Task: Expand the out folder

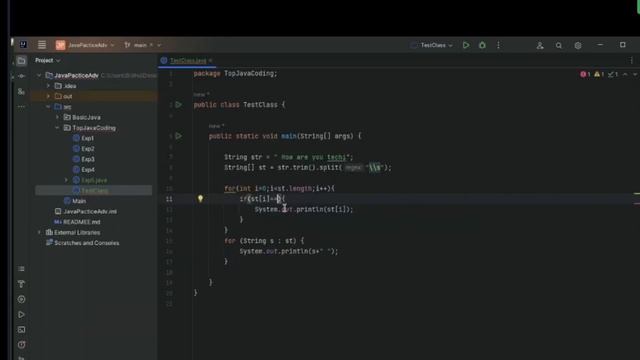Action: (48, 96)
